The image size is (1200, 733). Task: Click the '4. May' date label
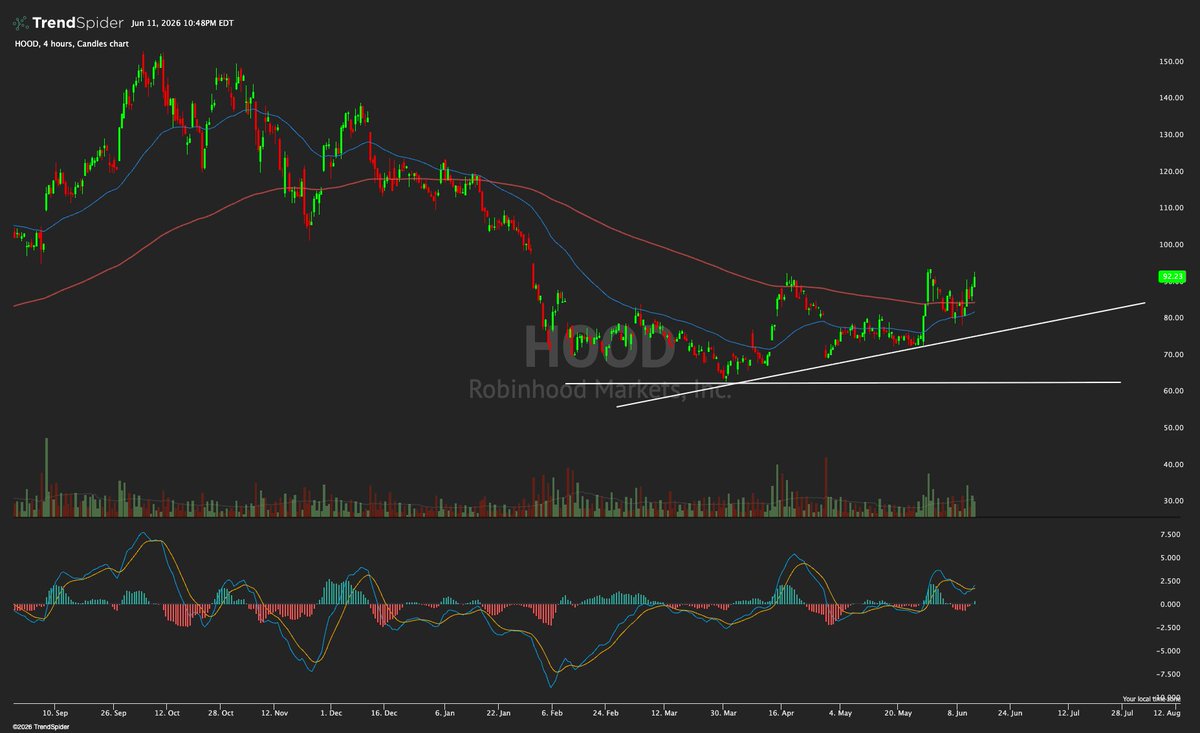pos(839,715)
